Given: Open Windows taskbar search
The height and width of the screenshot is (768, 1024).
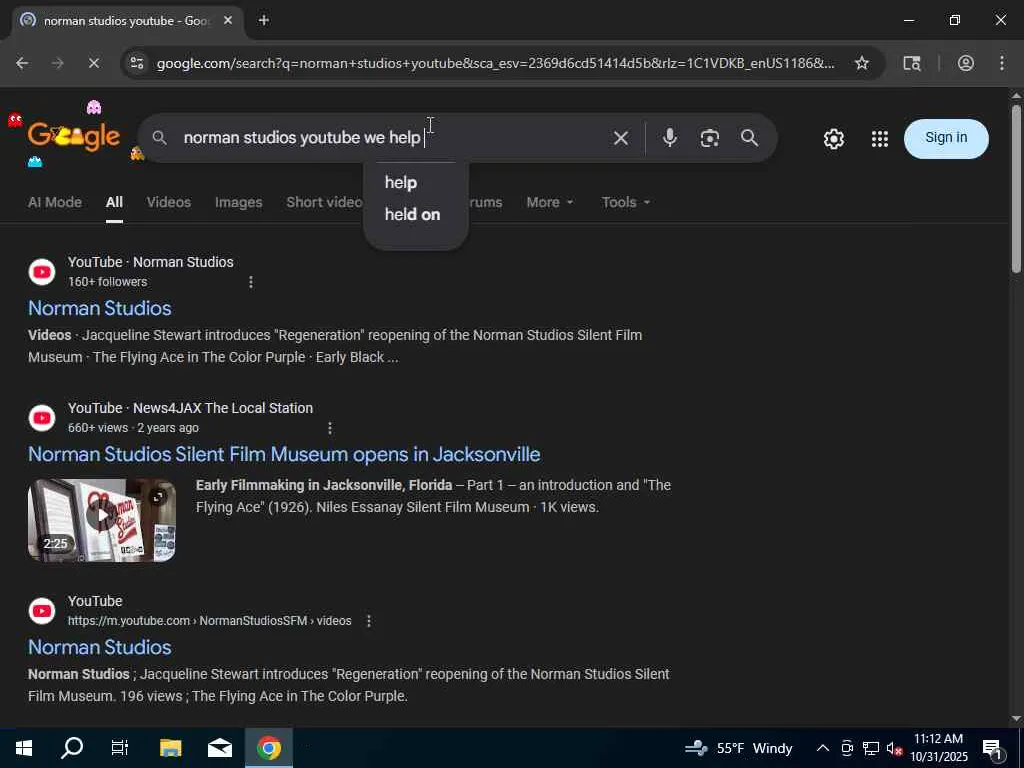Looking at the screenshot, I should (x=72, y=748).
